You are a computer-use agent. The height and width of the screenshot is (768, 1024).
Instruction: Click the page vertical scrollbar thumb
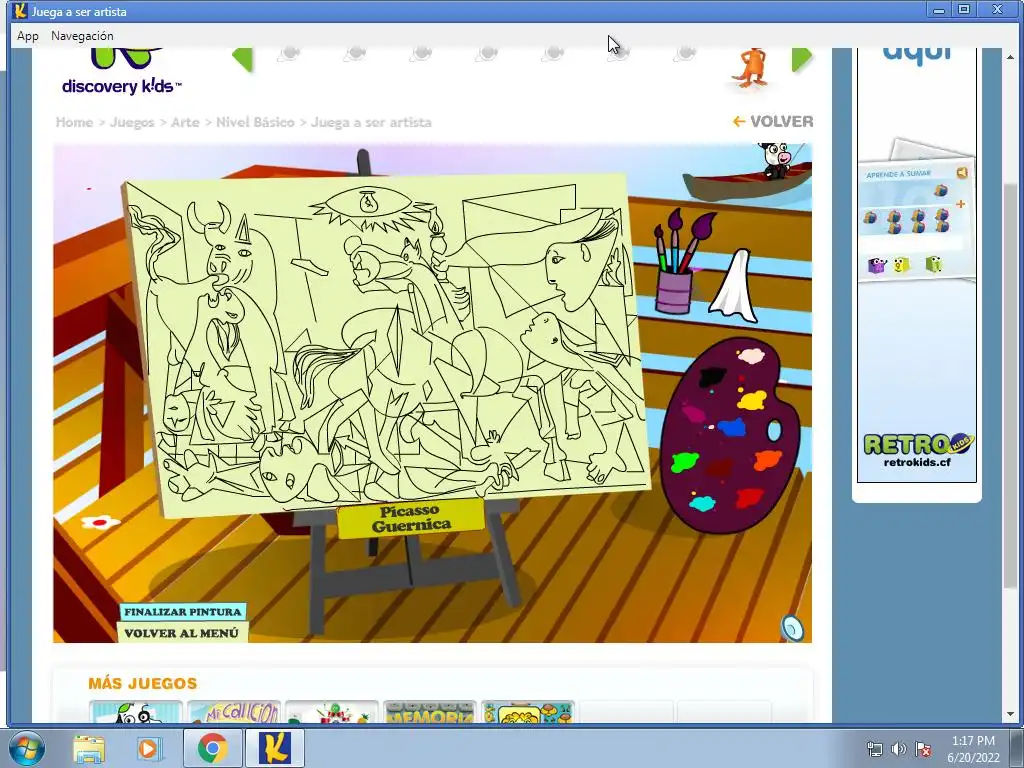click(1011, 385)
